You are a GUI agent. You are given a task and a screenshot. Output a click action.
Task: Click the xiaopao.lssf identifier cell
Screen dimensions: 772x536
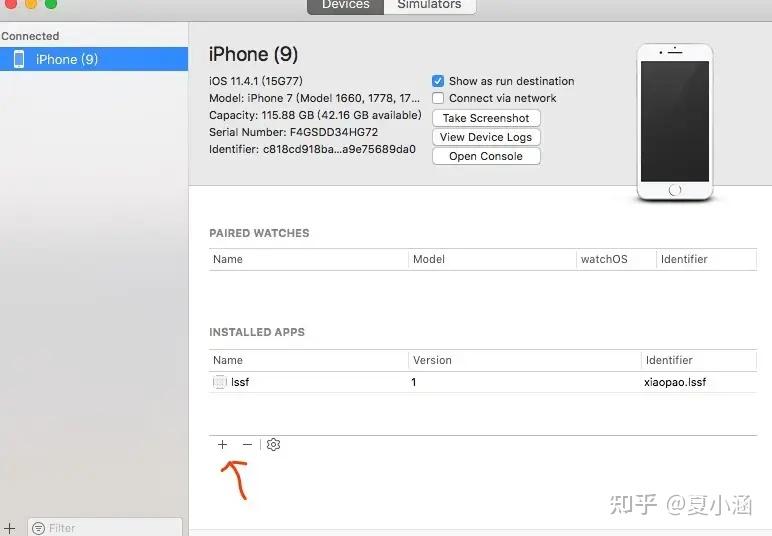[x=675, y=382]
